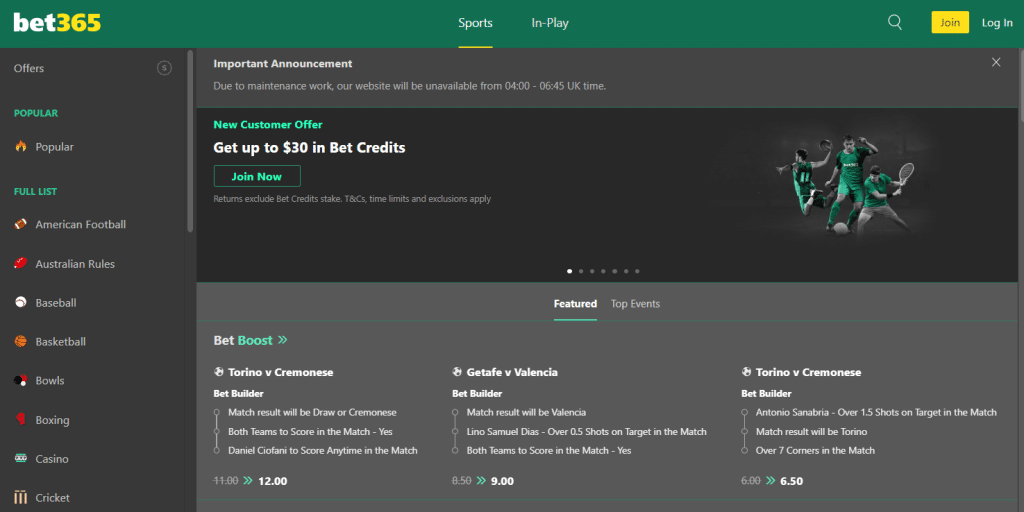Viewport: 1024px width, 512px height.
Task: Click the Join Now offer button
Action: pos(257,176)
